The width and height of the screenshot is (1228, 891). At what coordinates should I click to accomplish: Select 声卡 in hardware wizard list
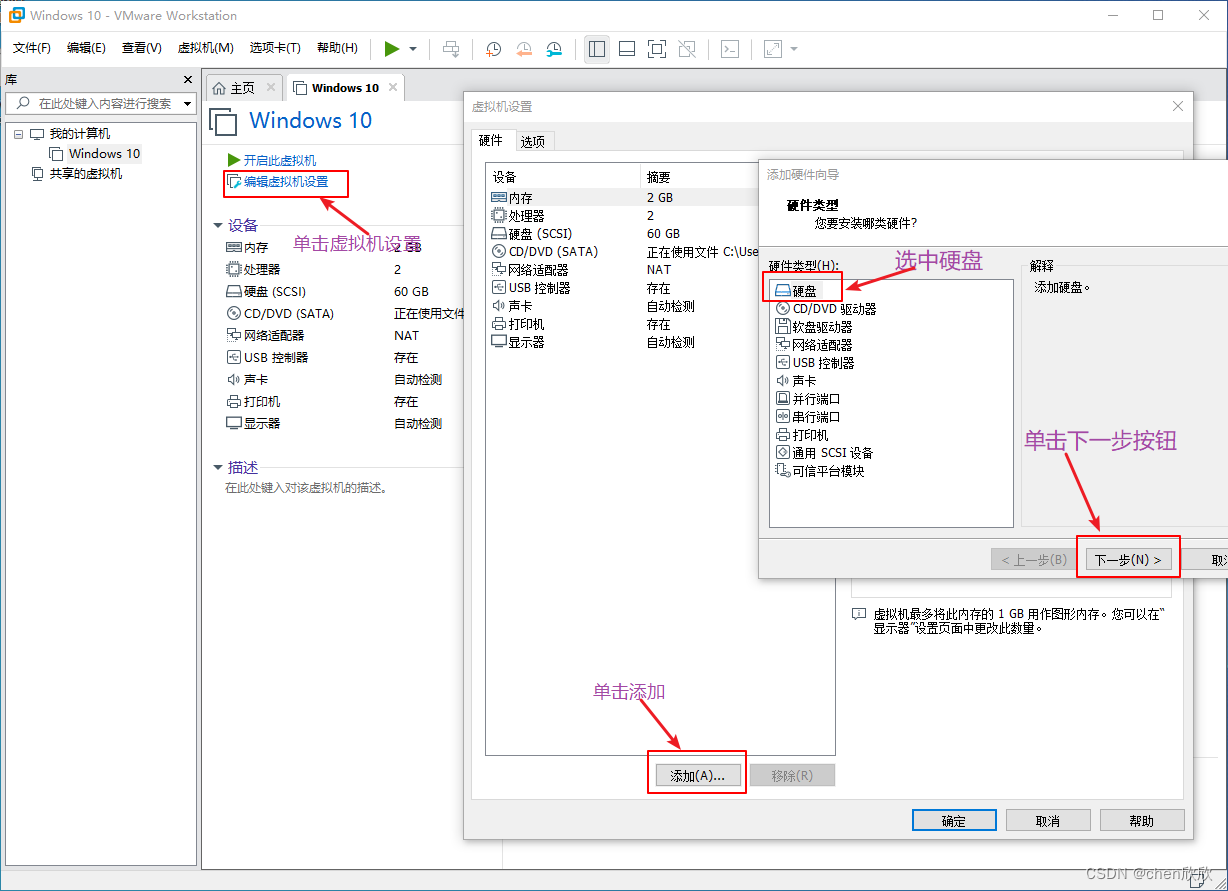796,381
